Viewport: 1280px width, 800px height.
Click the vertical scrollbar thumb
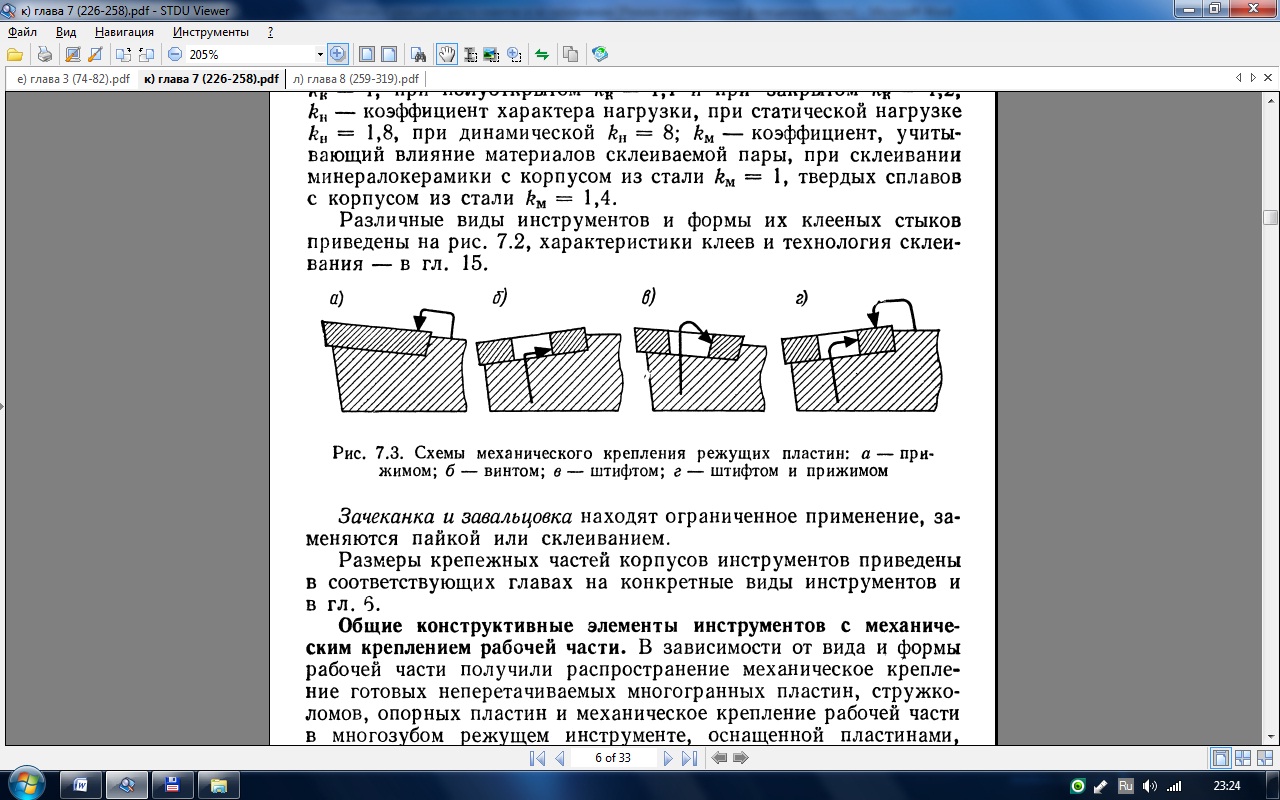click(1270, 217)
